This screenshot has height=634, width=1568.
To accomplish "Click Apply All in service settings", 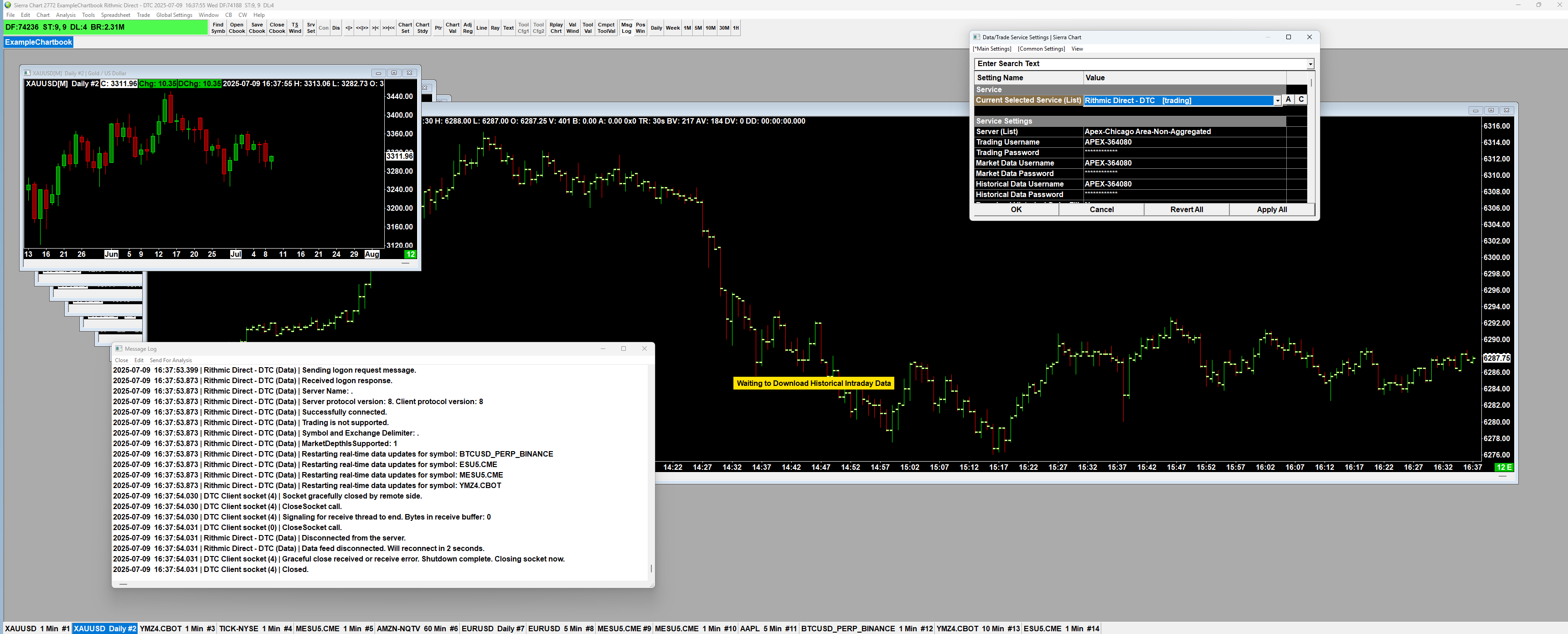I will (x=1272, y=209).
